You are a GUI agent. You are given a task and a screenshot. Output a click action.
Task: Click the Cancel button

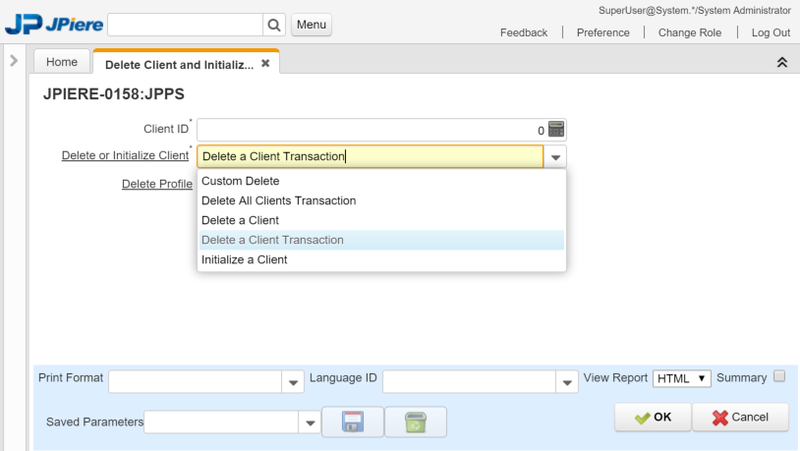coord(740,417)
